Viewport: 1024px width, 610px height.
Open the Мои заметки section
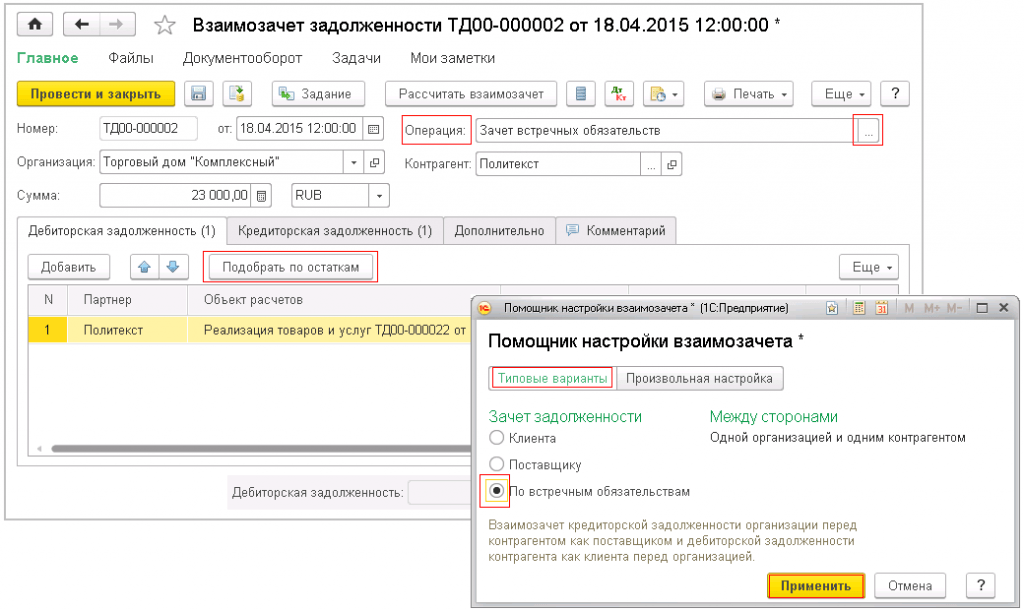[x=453, y=58]
